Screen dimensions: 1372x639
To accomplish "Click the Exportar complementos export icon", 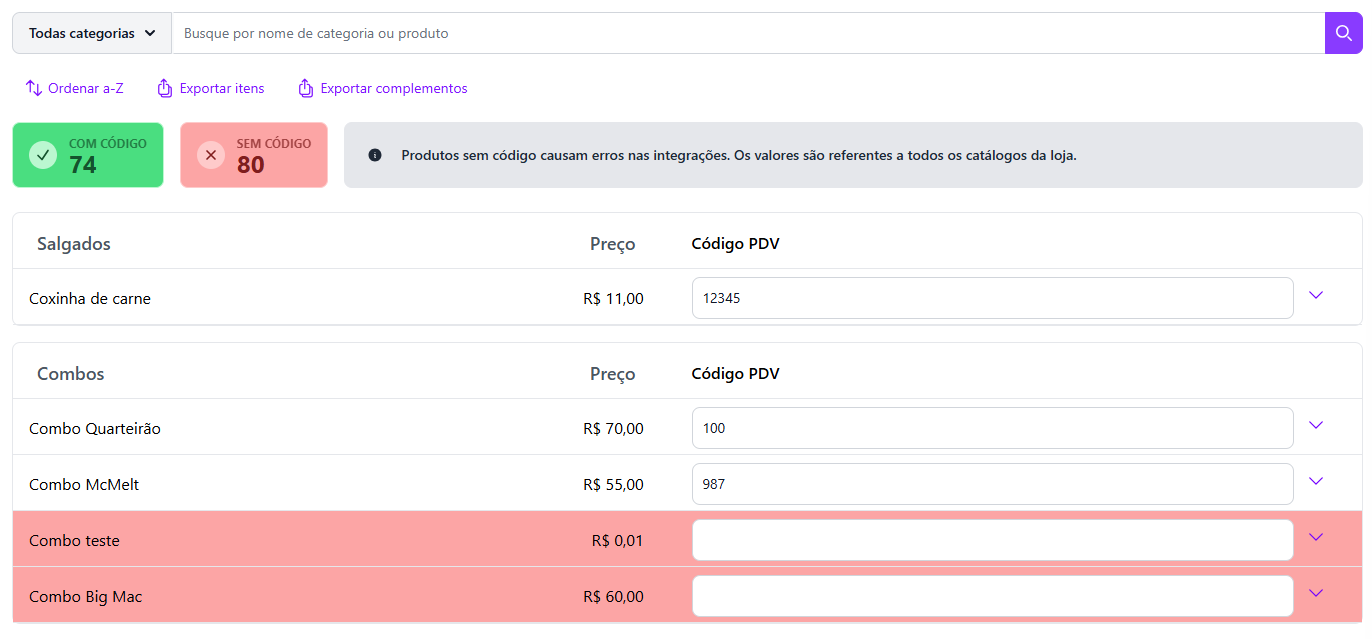I will point(306,88).
